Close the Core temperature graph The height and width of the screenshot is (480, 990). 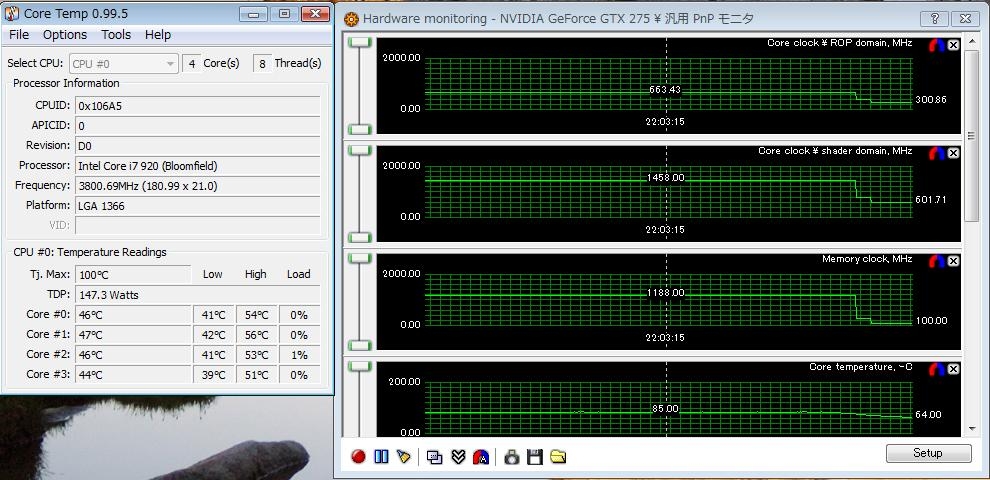click(x=953, y=369)
